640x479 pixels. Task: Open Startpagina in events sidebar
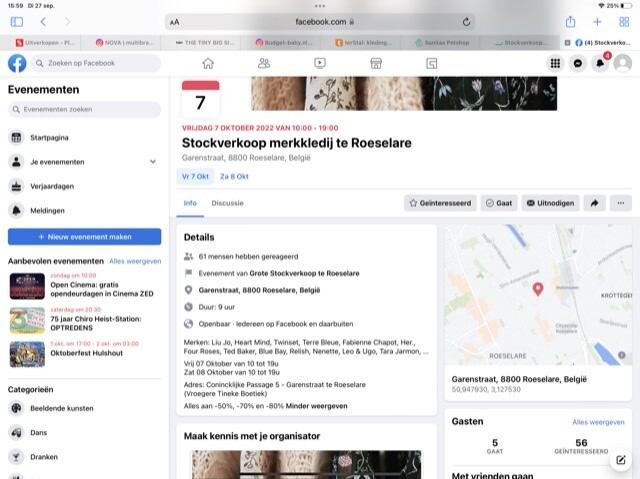[x=84, y=137]
